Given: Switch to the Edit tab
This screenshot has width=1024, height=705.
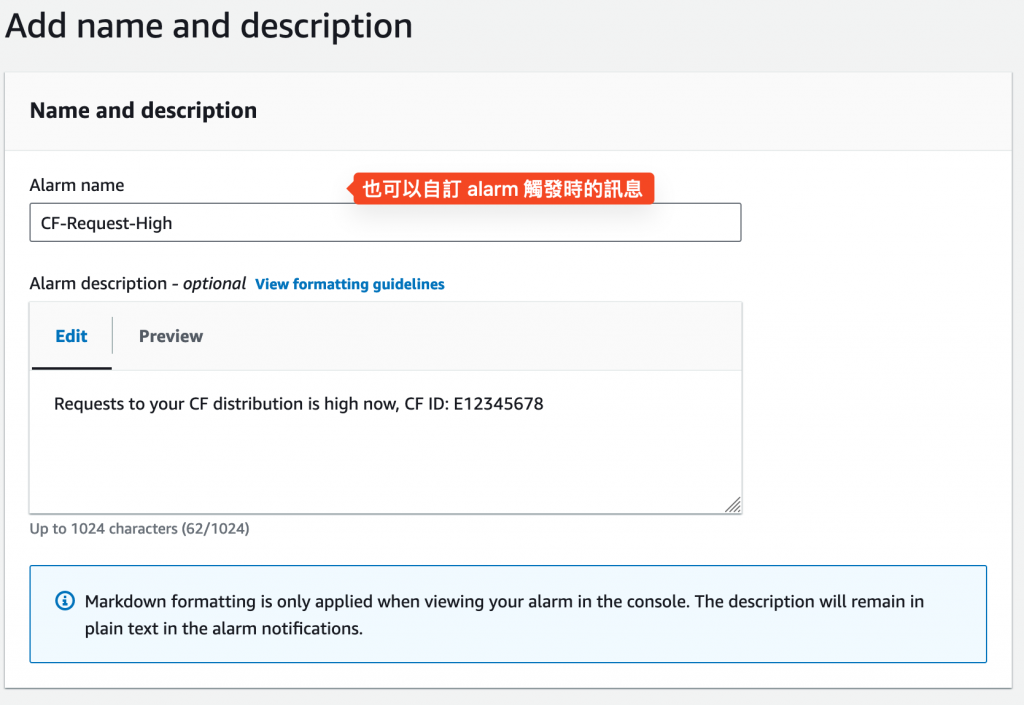Looking at the screenshot, I should click(x=71, y=336).
